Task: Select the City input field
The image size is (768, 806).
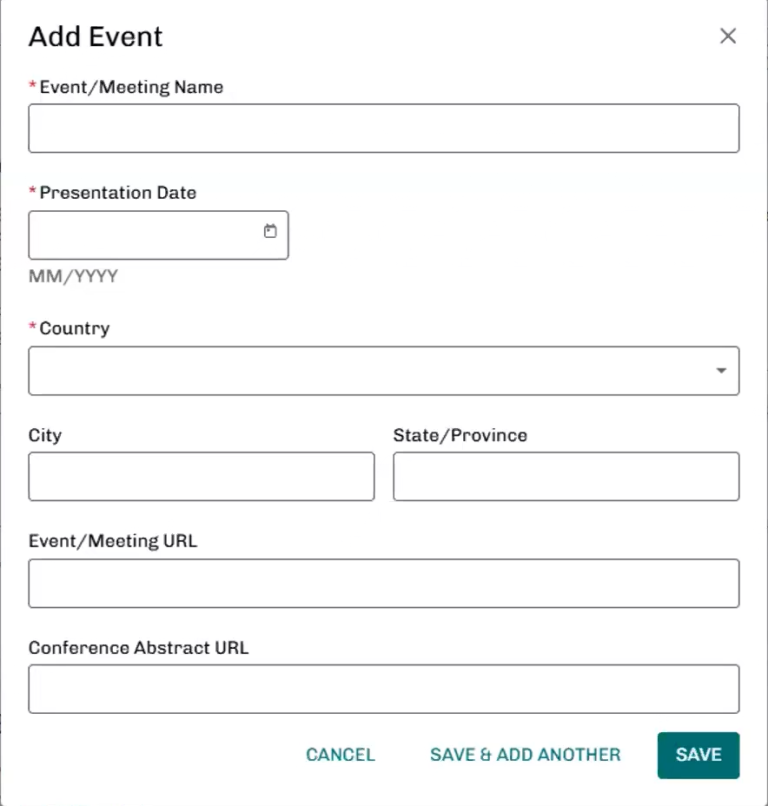Action: pos(201,477)
